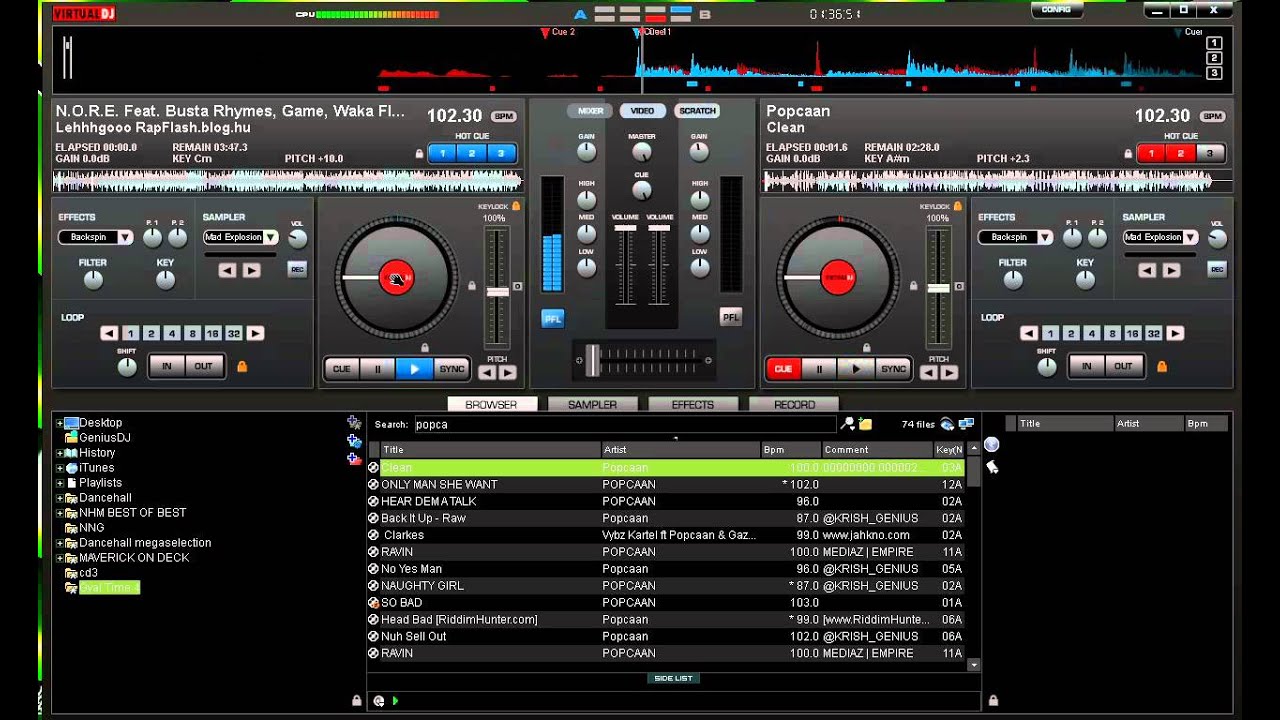The height and width of the screenshot is (720, 1280).
Task: Play the right deck Popcaan track
Action: [856, 369]
